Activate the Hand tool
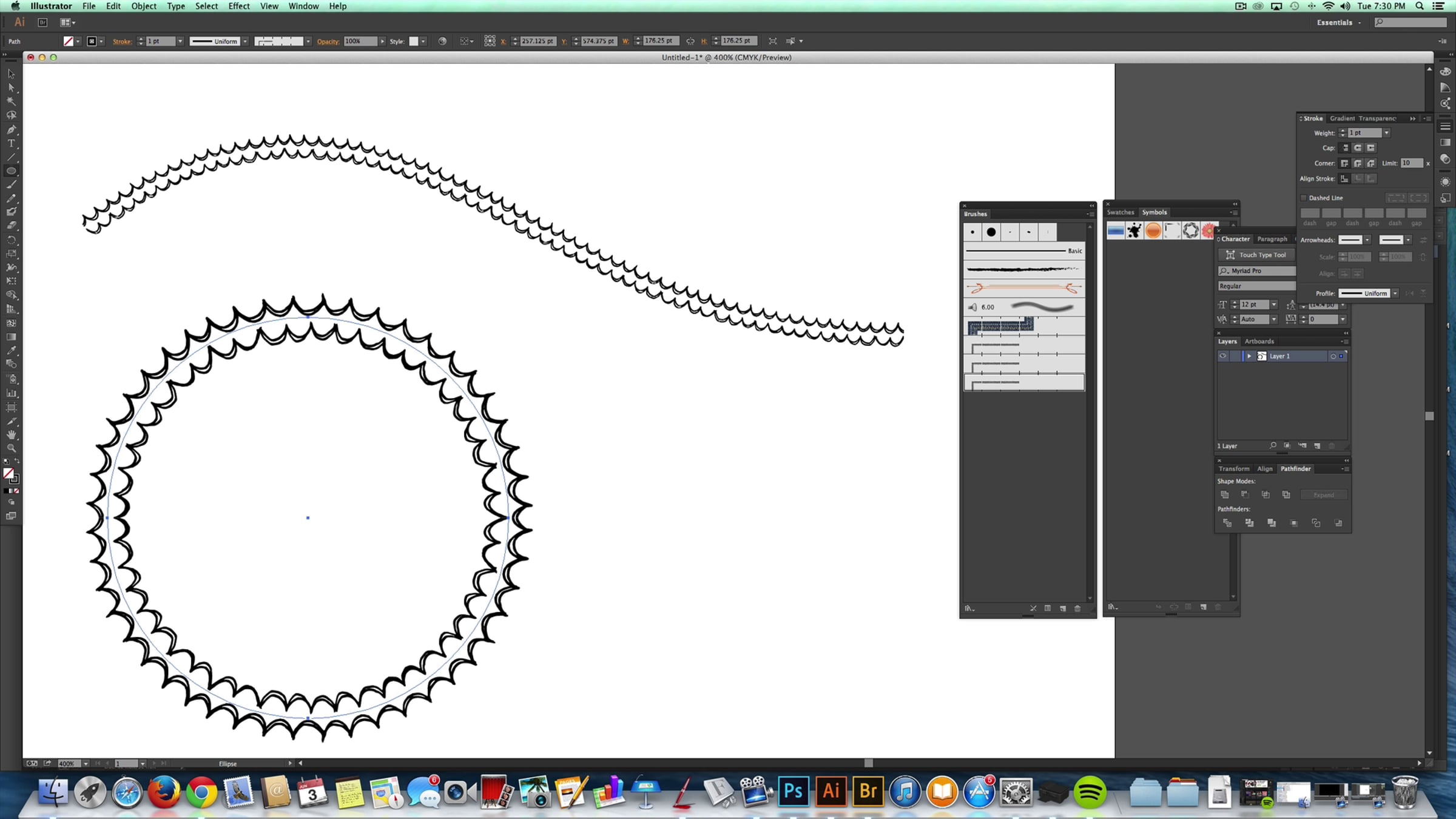The height and width of the screenshot is (819, 1456). point(11,434)
